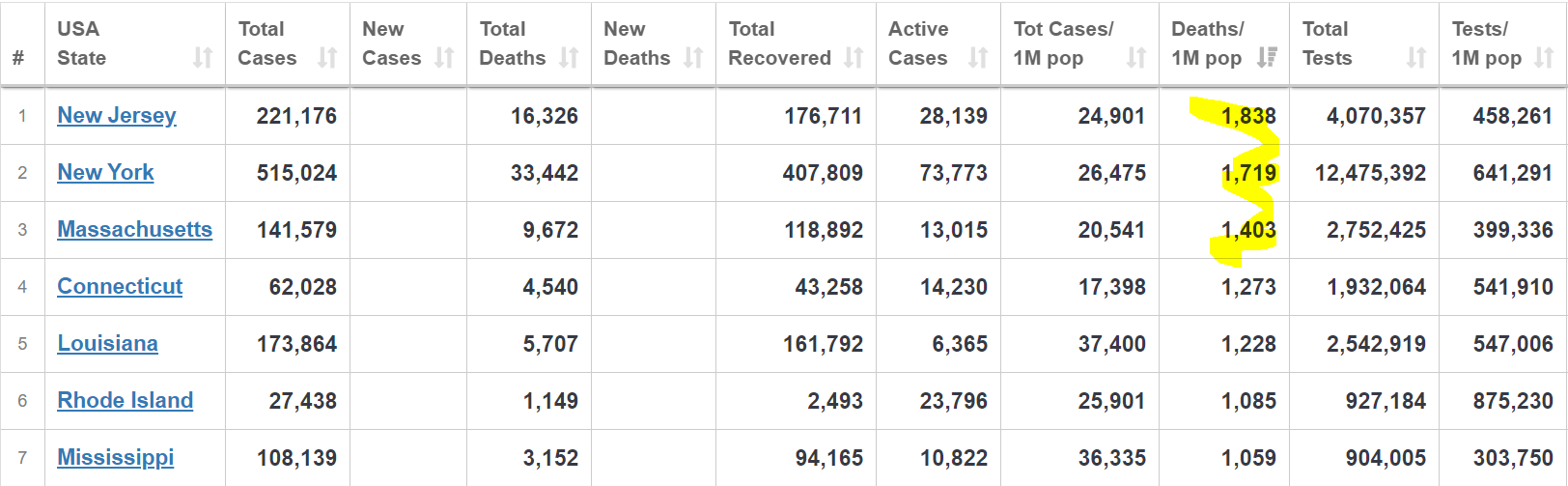This screenshot has height=486, width=1568.
Task: Select New Jersey's Total Cases cell 221,176
Action: coord(296,116)
